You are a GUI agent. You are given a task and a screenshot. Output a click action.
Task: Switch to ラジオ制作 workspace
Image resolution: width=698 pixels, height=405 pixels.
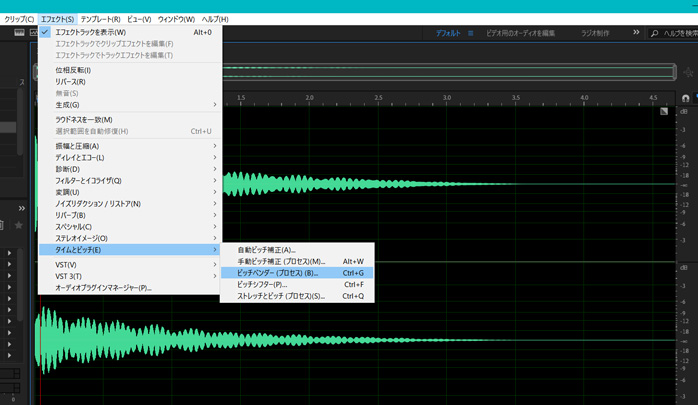pyautogui.click(x=596, y=33)
